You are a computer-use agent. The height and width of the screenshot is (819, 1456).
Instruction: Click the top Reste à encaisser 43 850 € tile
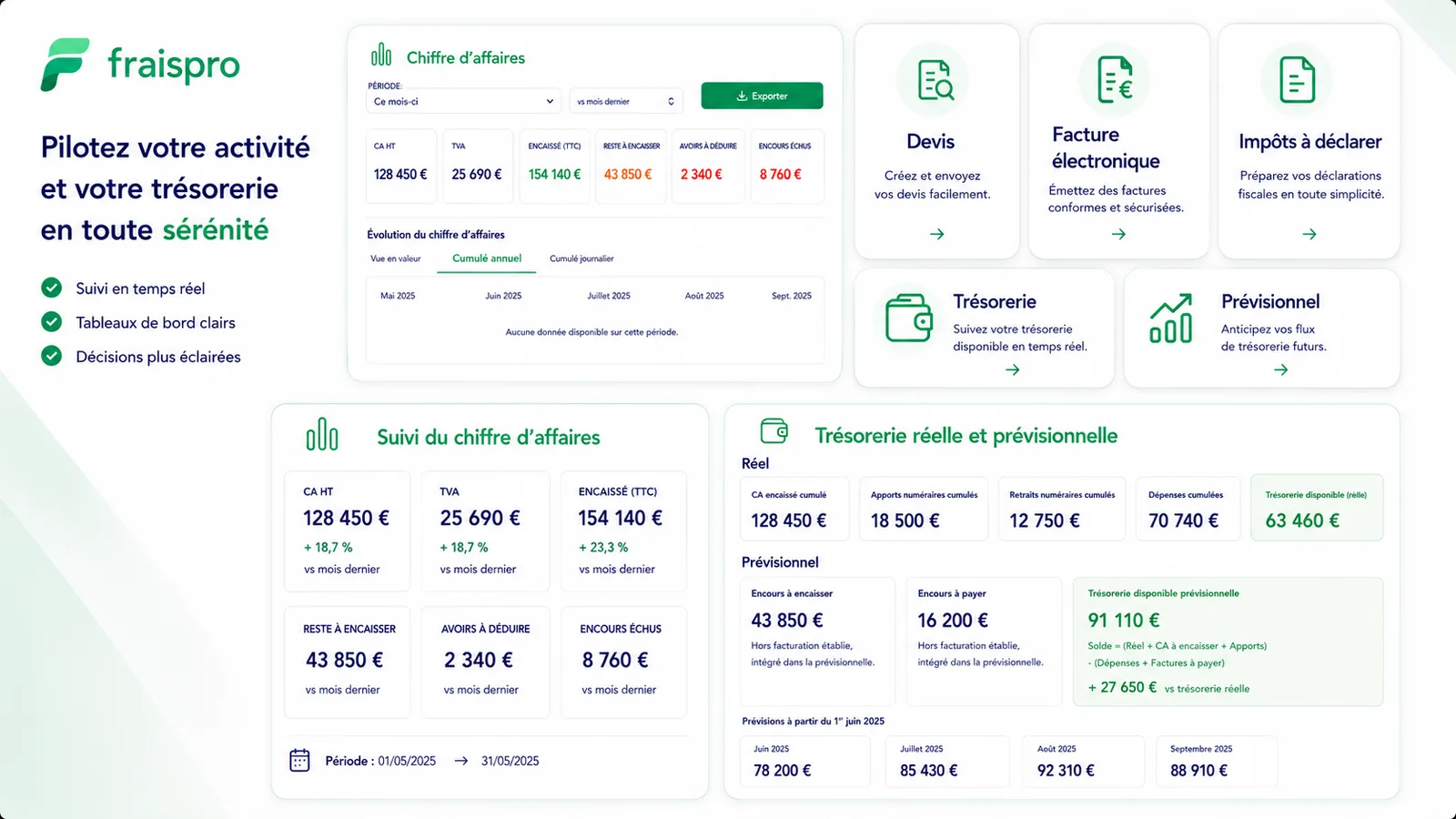pyautogui.click(x=631, y=167)
